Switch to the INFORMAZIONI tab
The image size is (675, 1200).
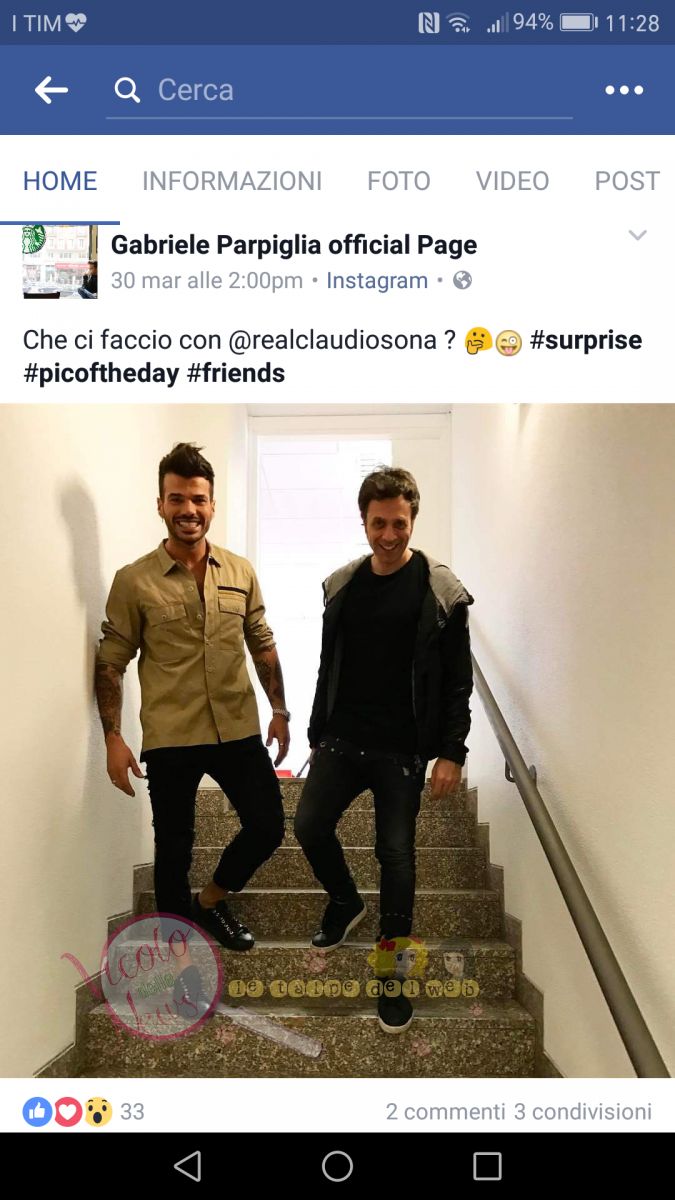pyautogui.click(x=232, y=181)
